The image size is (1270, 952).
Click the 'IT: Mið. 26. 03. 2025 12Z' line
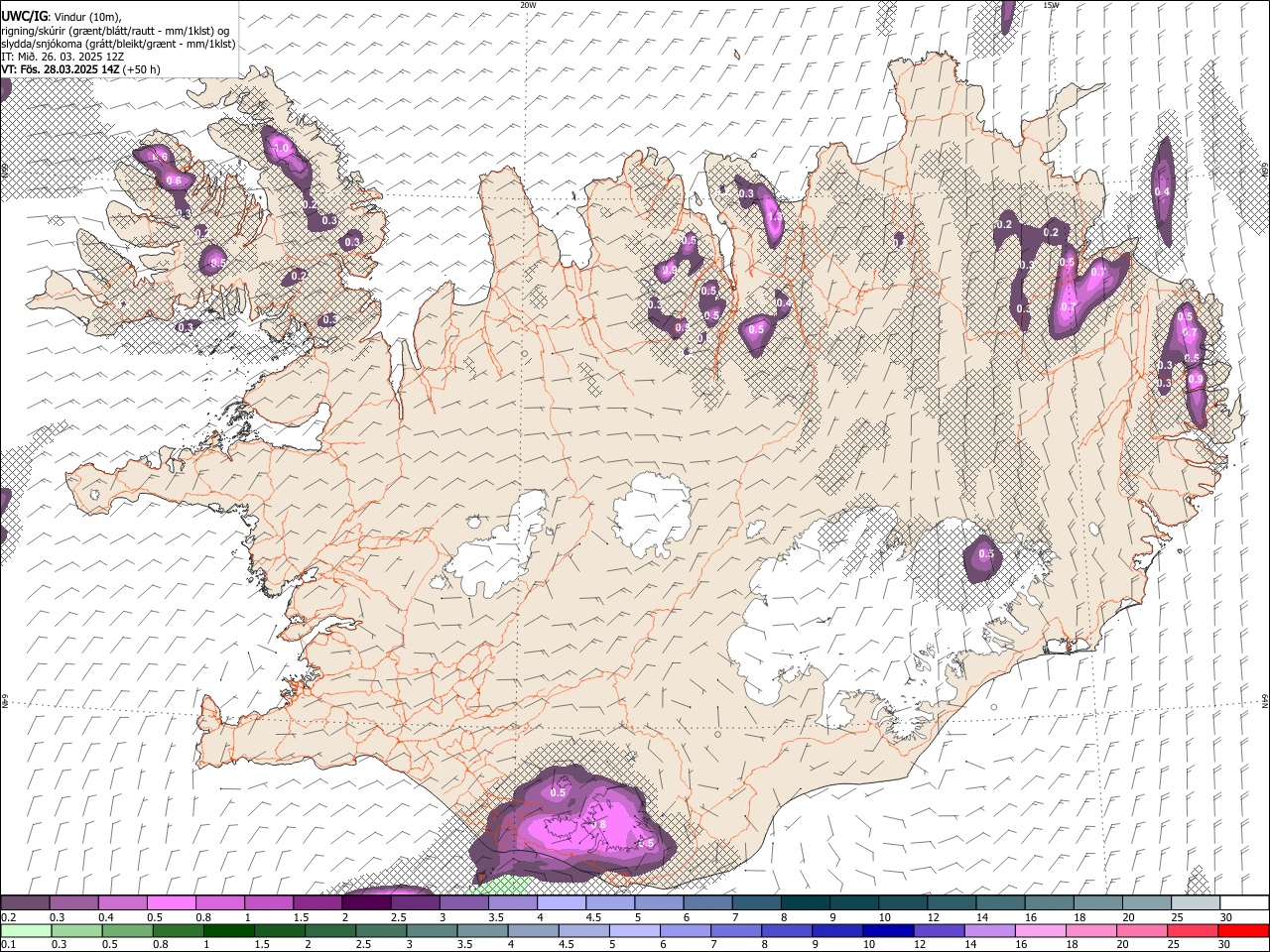pos(63,57)
